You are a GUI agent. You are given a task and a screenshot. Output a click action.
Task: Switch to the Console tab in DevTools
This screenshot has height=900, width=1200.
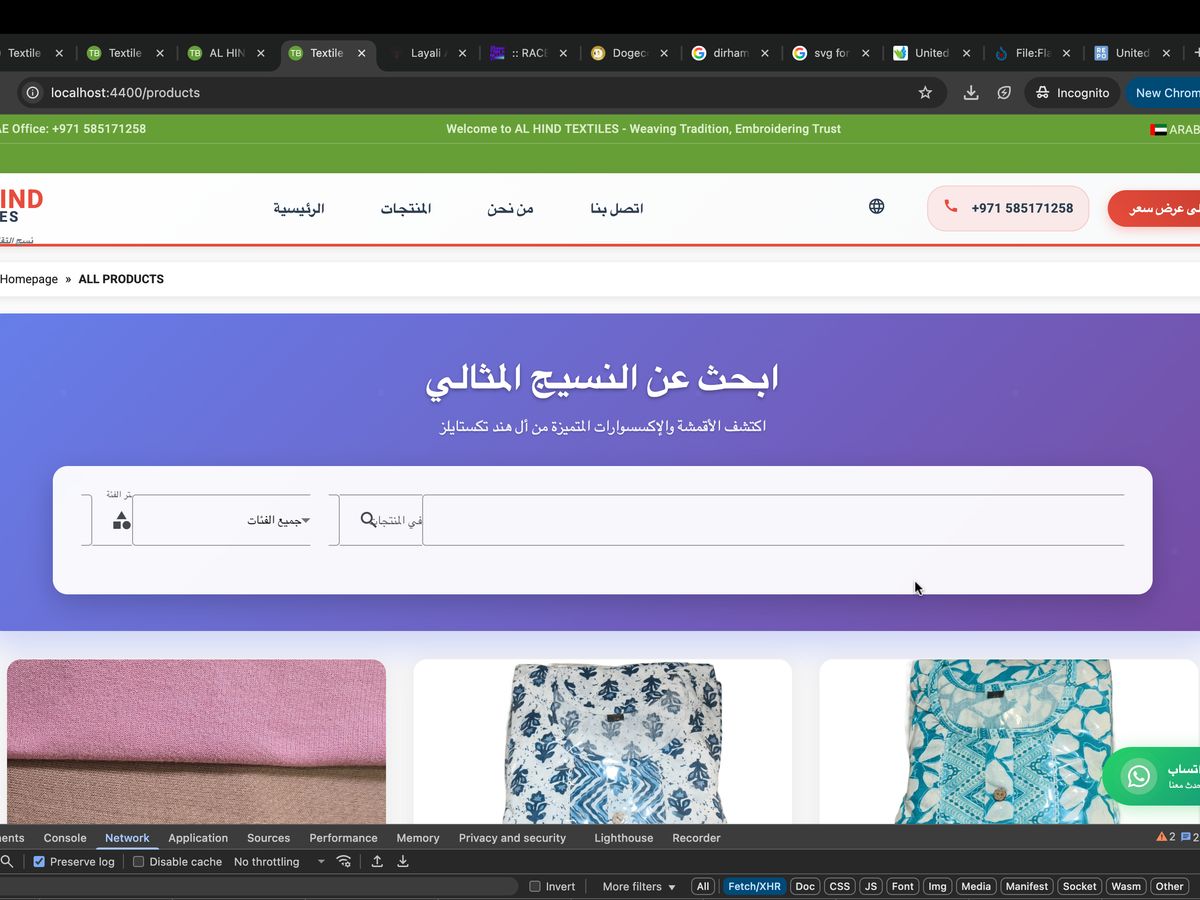click(64, 837)
